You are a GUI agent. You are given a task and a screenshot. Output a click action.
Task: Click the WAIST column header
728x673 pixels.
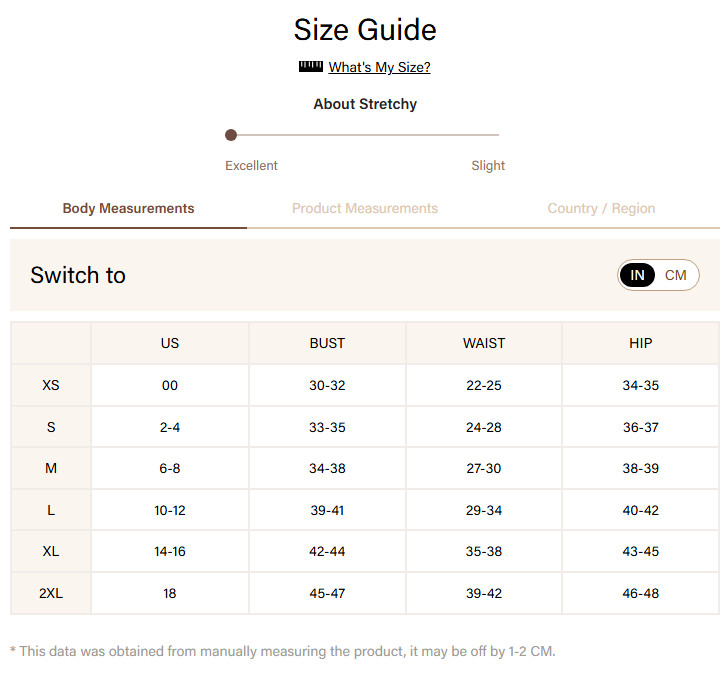coord(484,343)
